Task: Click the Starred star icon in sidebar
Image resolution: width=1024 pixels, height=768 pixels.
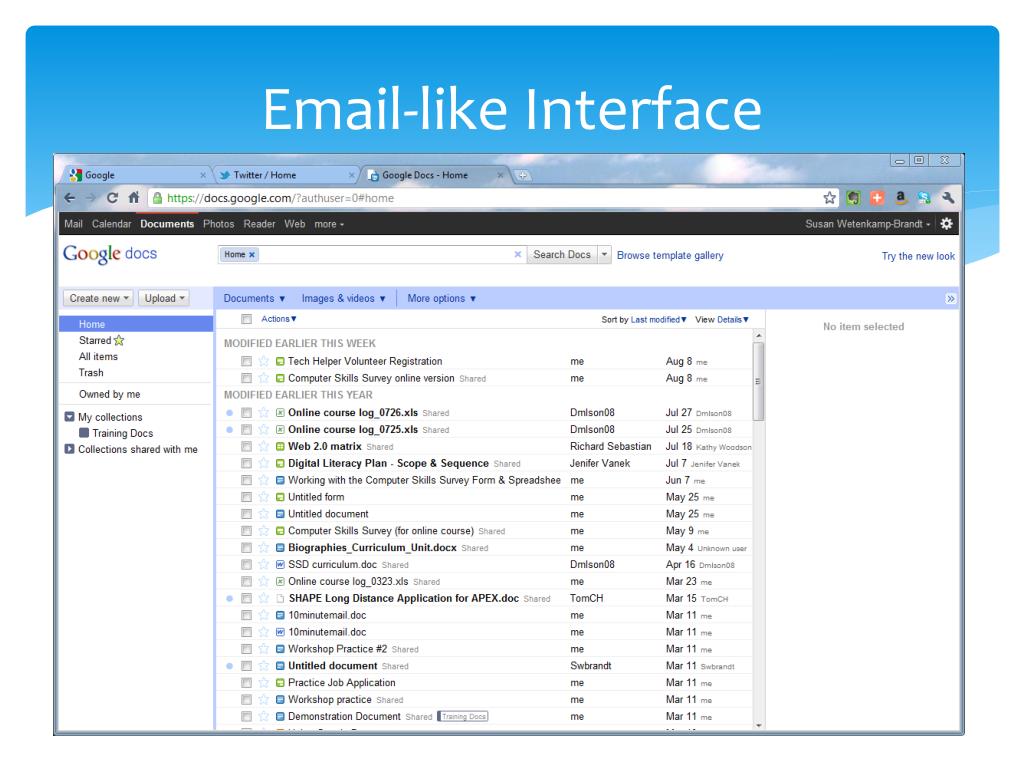Action: (x=119, y=340)
